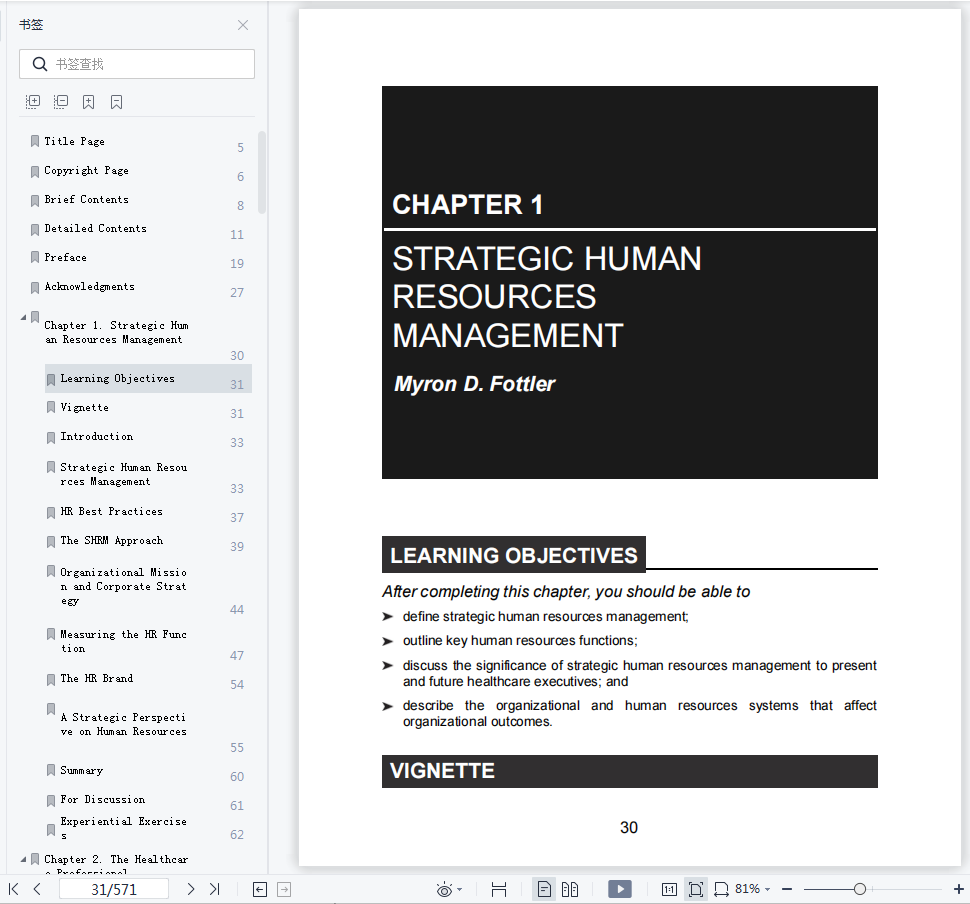970x904 pixels.
Task: Click the bookmark search field
Action: (x=137, y=64)
